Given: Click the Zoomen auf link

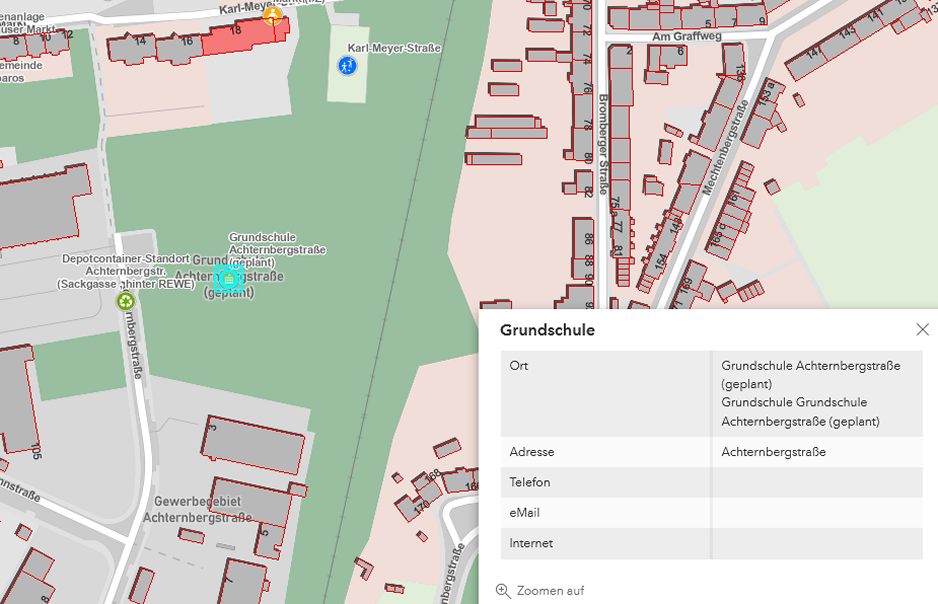Looking at the screenshot, I should click(550, 591).
